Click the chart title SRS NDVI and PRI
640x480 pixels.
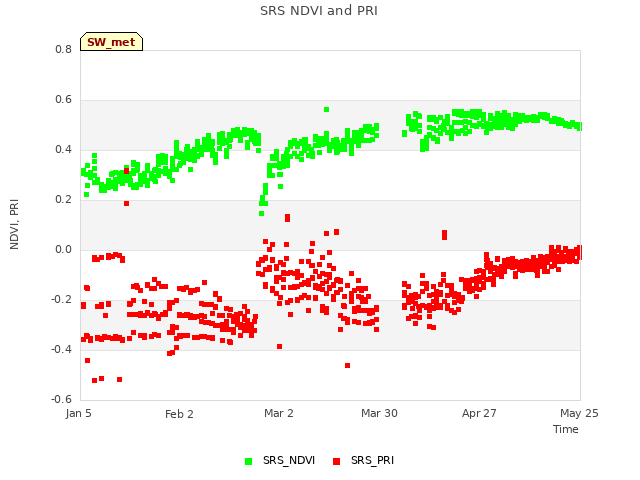pyautogui.click(x=319, y=11)
